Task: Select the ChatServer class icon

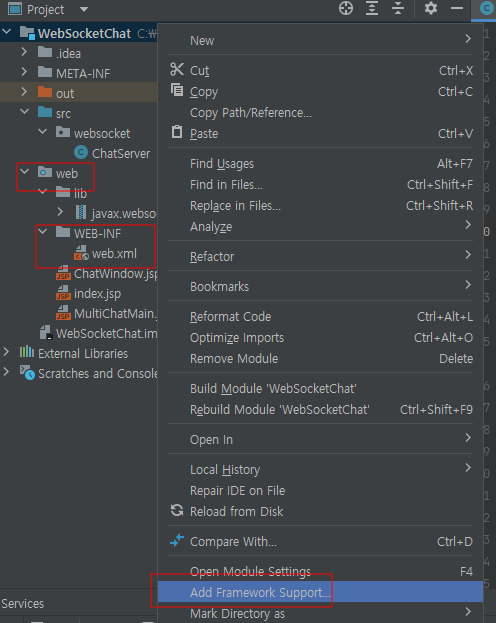Action: [81, 152]
